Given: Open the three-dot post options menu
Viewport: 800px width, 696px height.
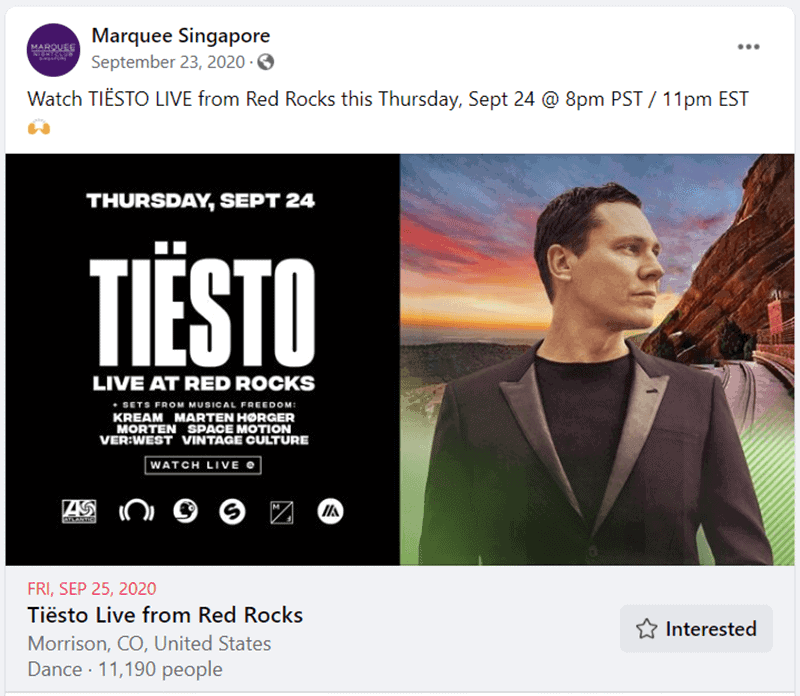Looking at the screenshot, I should click(748, 47).
